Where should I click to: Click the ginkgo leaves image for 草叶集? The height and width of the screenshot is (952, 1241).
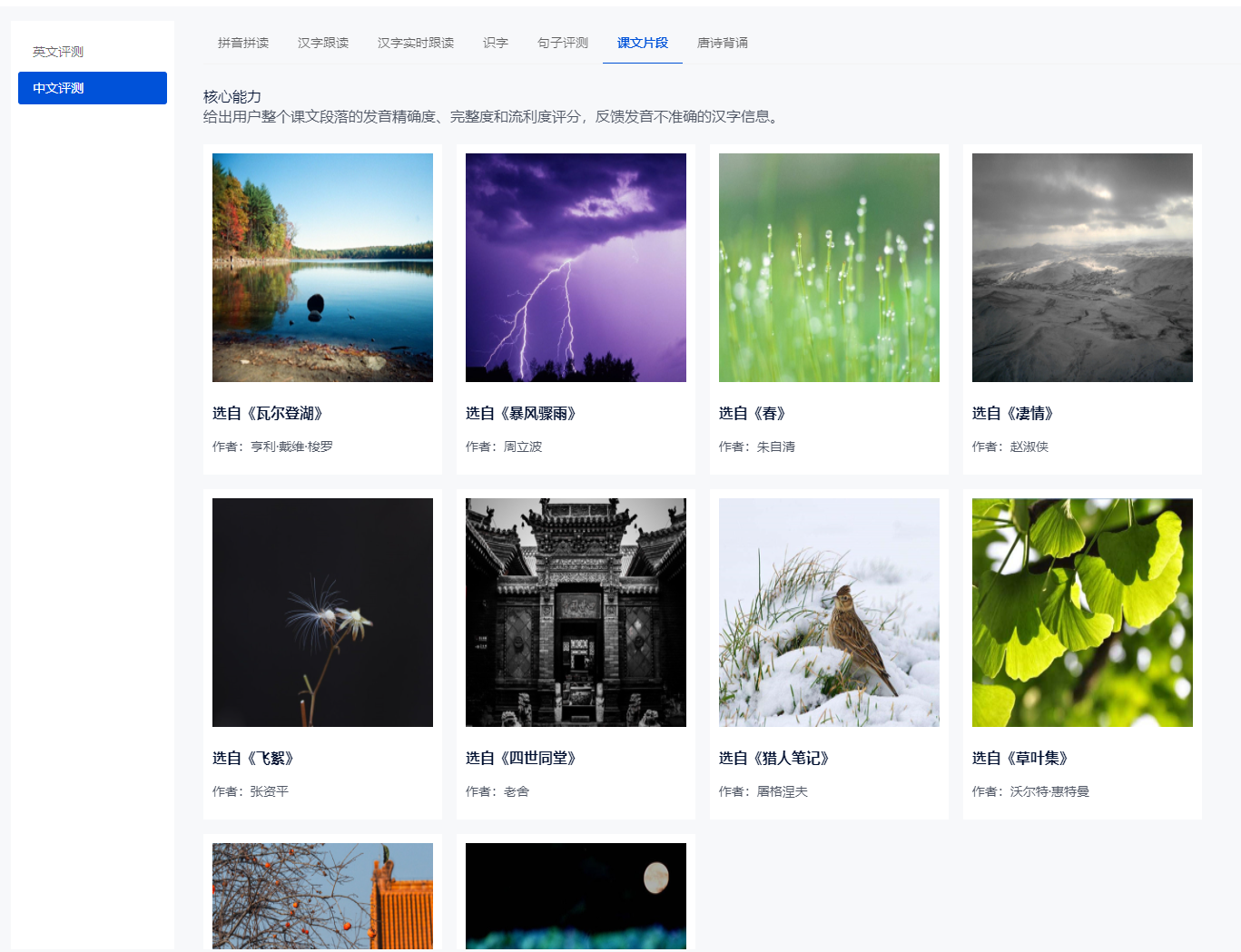pyautogui.click(x=1082, y=613)
